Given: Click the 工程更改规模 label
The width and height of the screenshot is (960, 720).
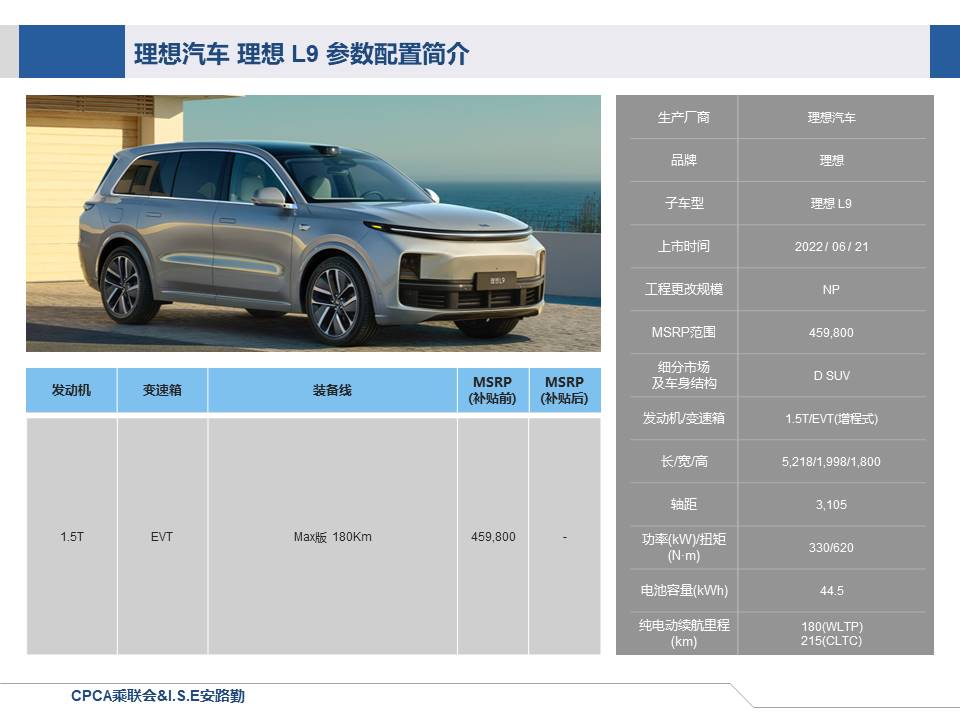Looking at the screenshot, I should click(684, 289).
